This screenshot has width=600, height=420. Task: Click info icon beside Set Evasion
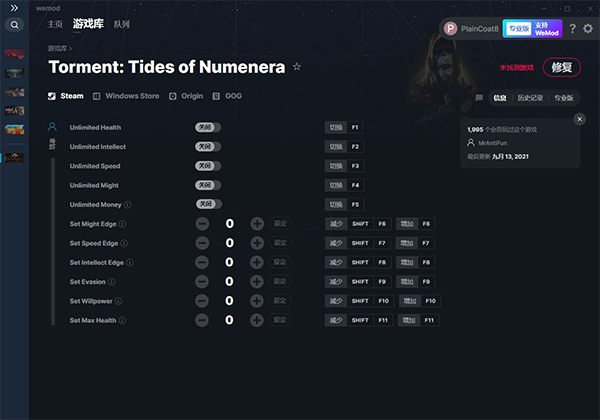pos(111,282)
